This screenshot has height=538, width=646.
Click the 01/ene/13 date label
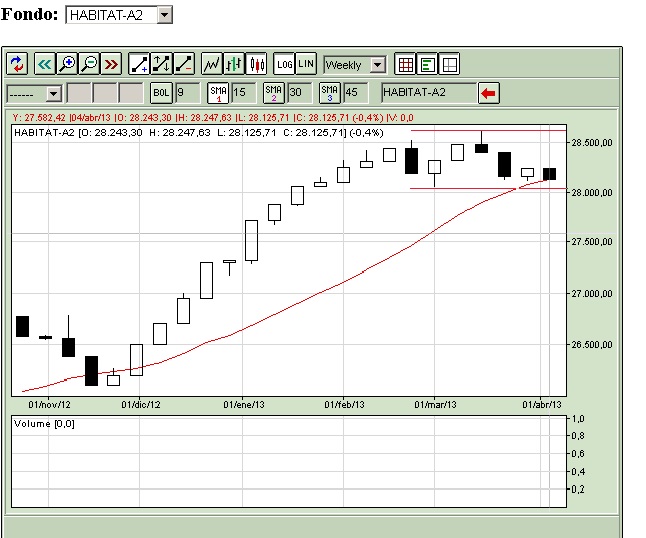tap(244, 405)
